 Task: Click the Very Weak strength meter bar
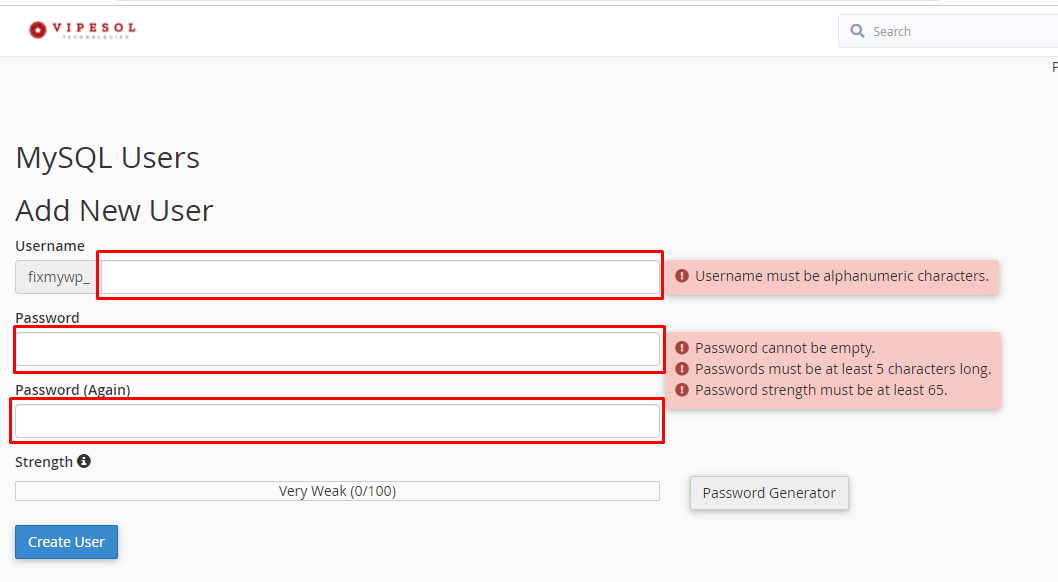[337, 491]
